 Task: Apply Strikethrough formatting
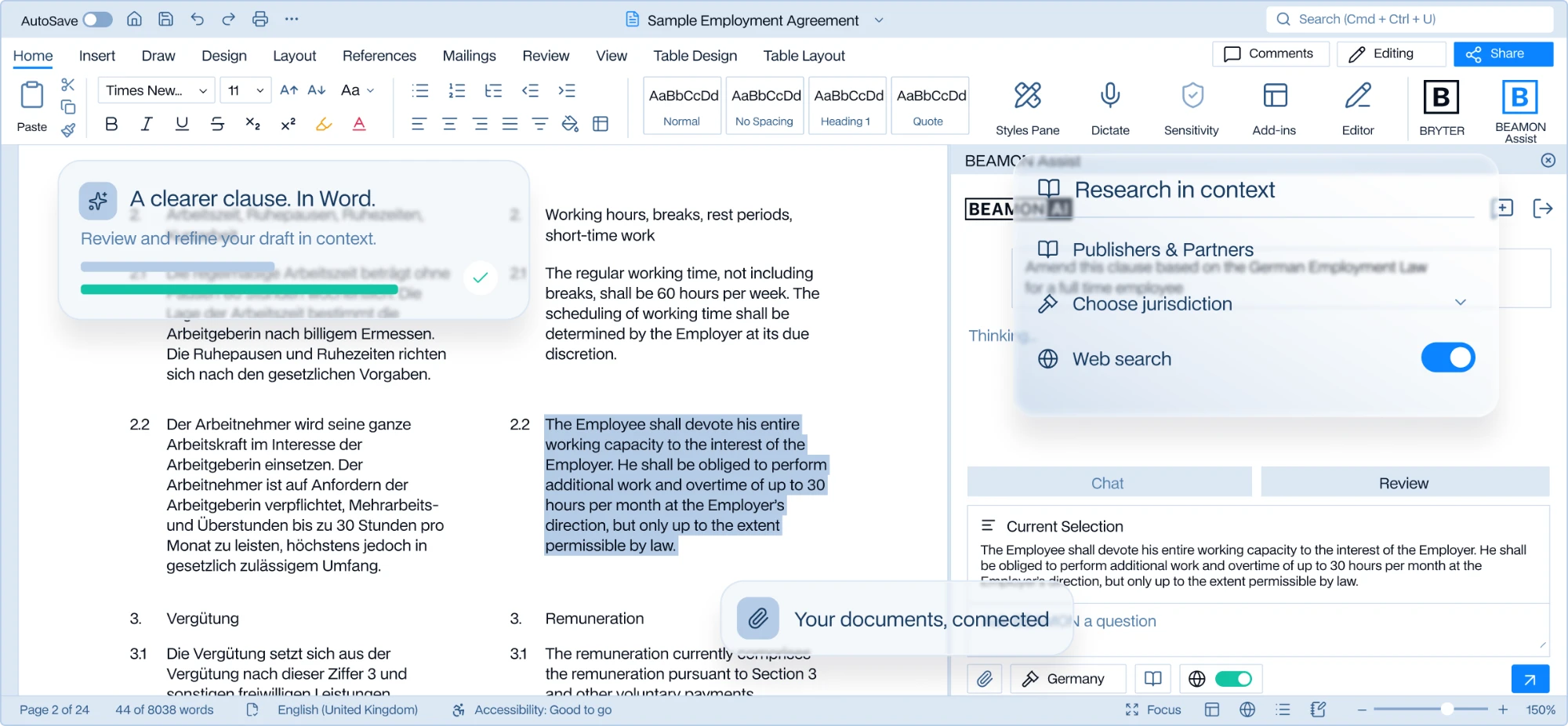pos(217,124)
